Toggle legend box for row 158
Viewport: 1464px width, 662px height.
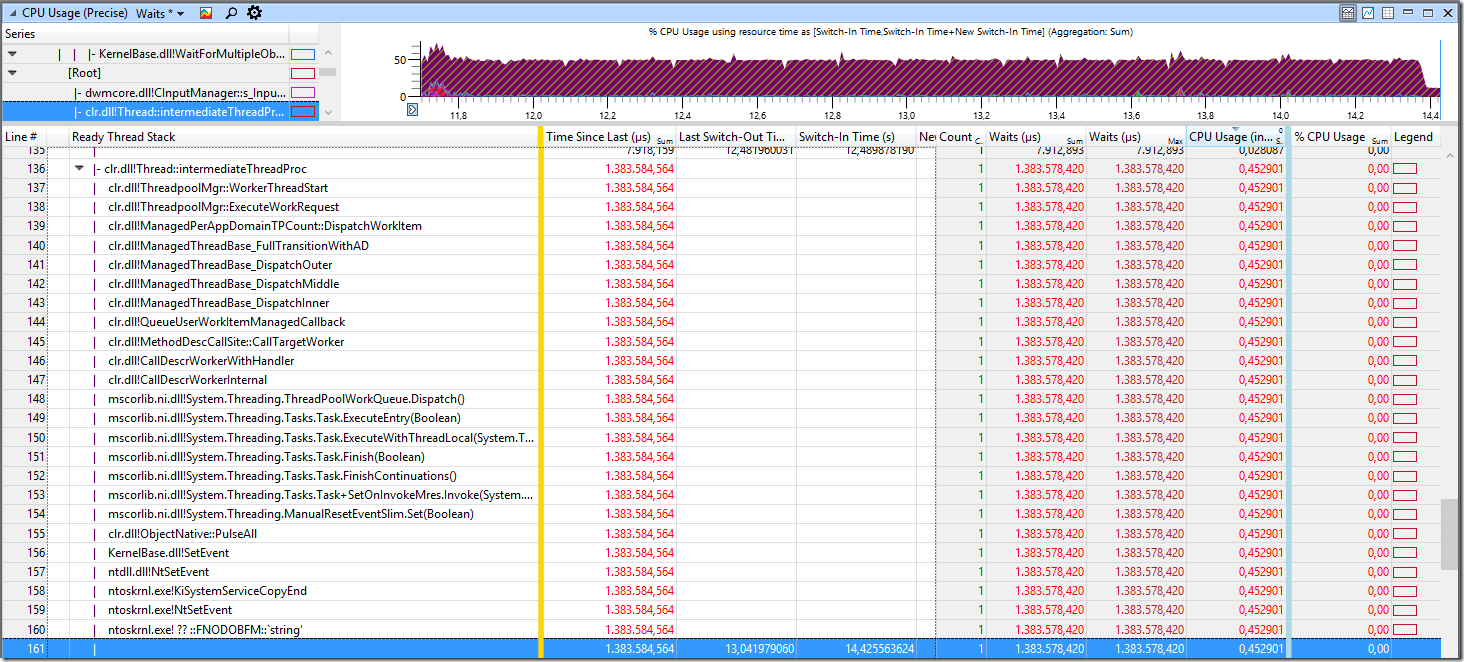(1405, 591)
